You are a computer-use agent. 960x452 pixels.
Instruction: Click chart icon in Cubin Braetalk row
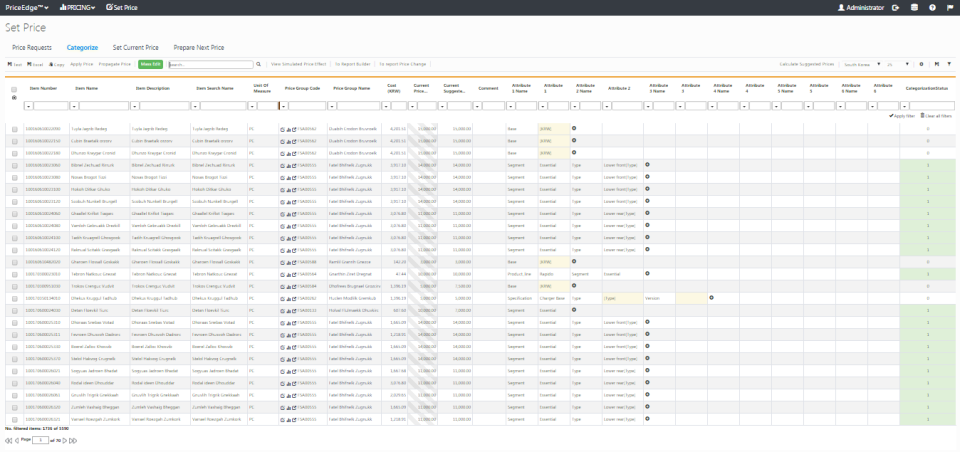(x=288, y=141)
